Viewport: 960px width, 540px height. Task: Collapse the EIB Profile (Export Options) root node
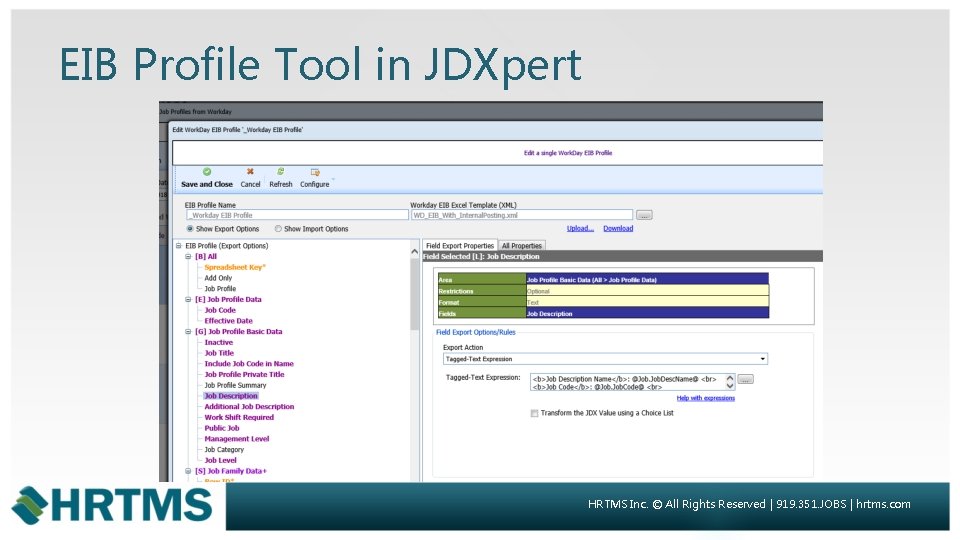coord(179,246)
